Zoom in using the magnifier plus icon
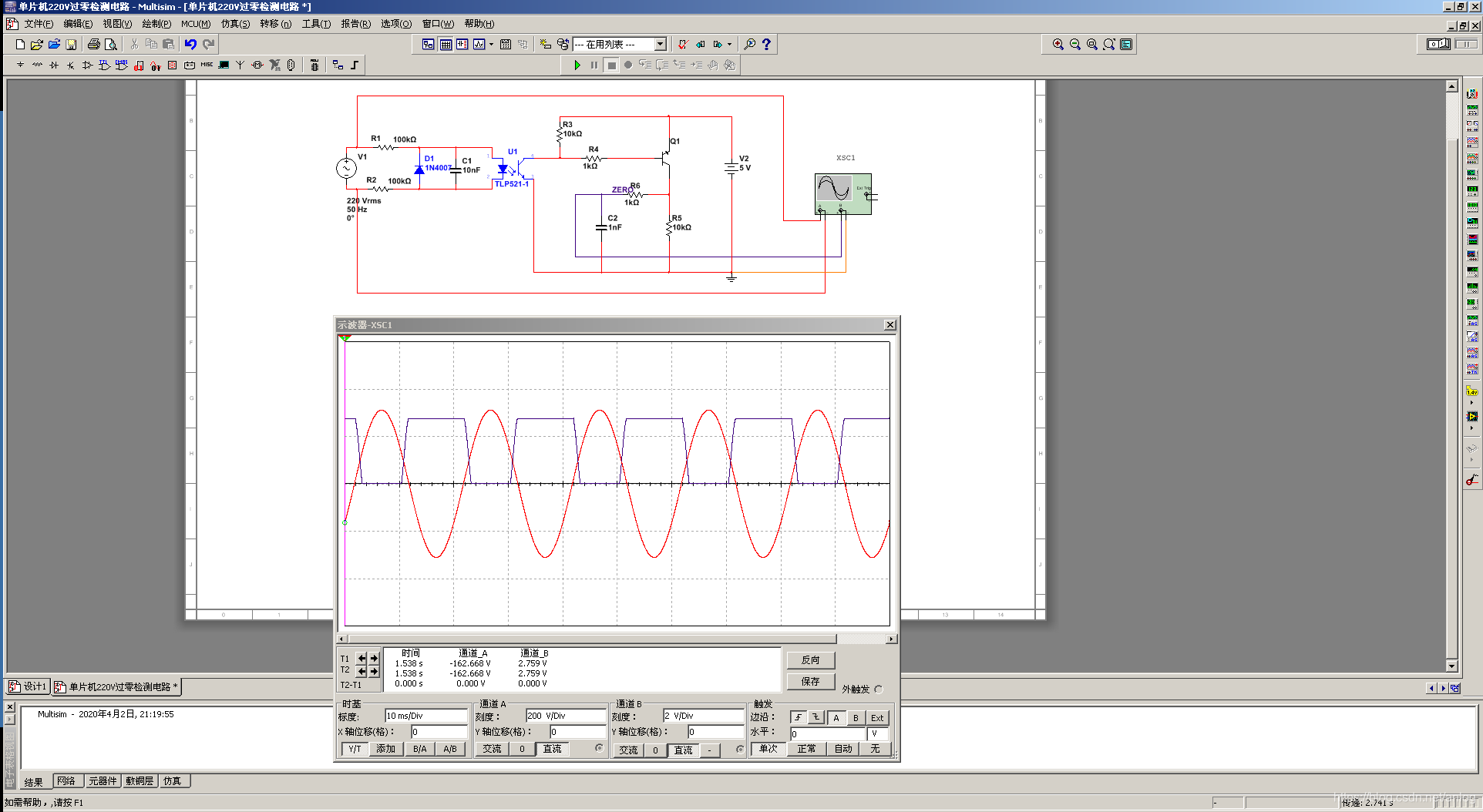The height and width of the screenshot is (812, 1483). (1058, 45)
